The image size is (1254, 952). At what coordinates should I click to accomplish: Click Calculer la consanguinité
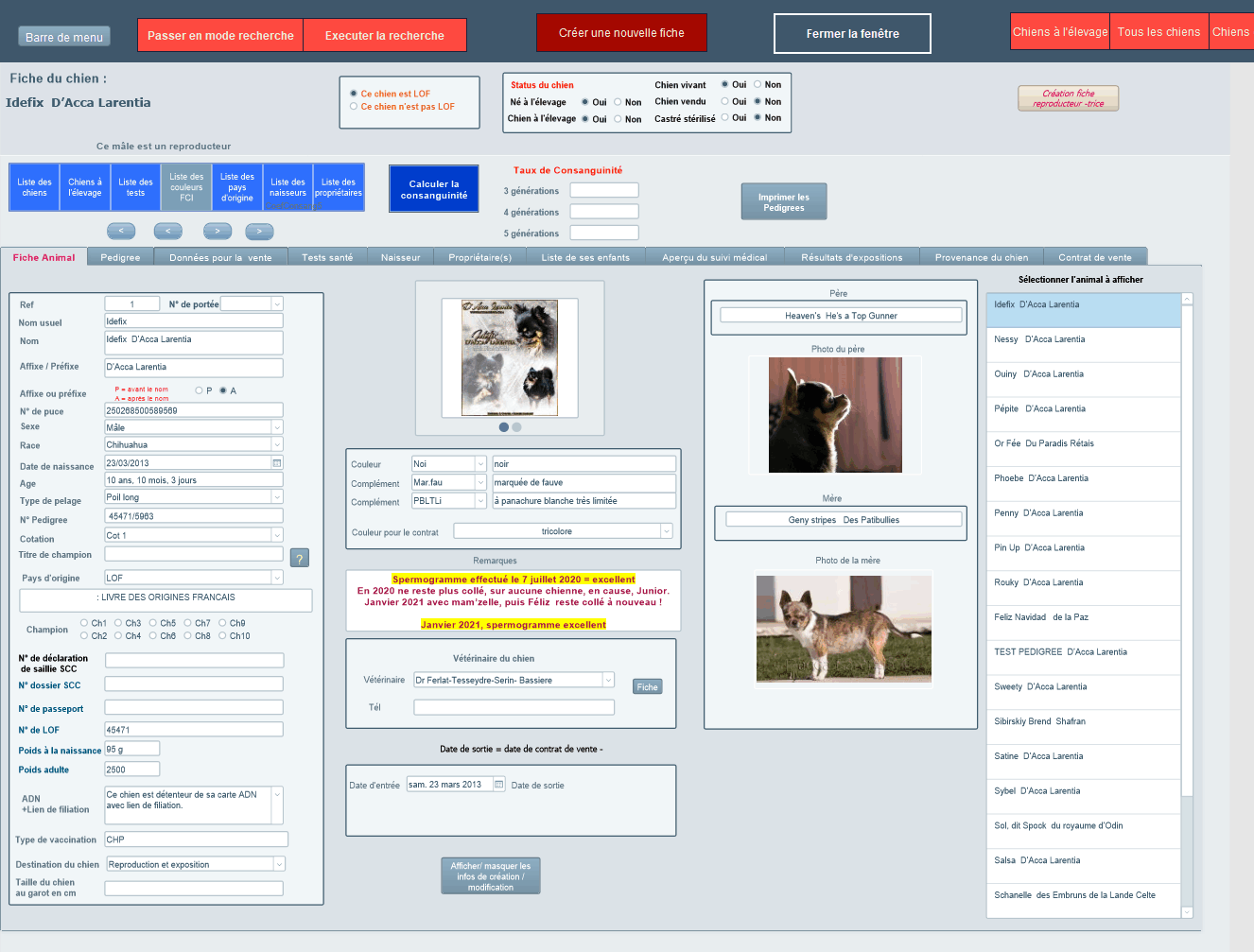tap(433, 188)
